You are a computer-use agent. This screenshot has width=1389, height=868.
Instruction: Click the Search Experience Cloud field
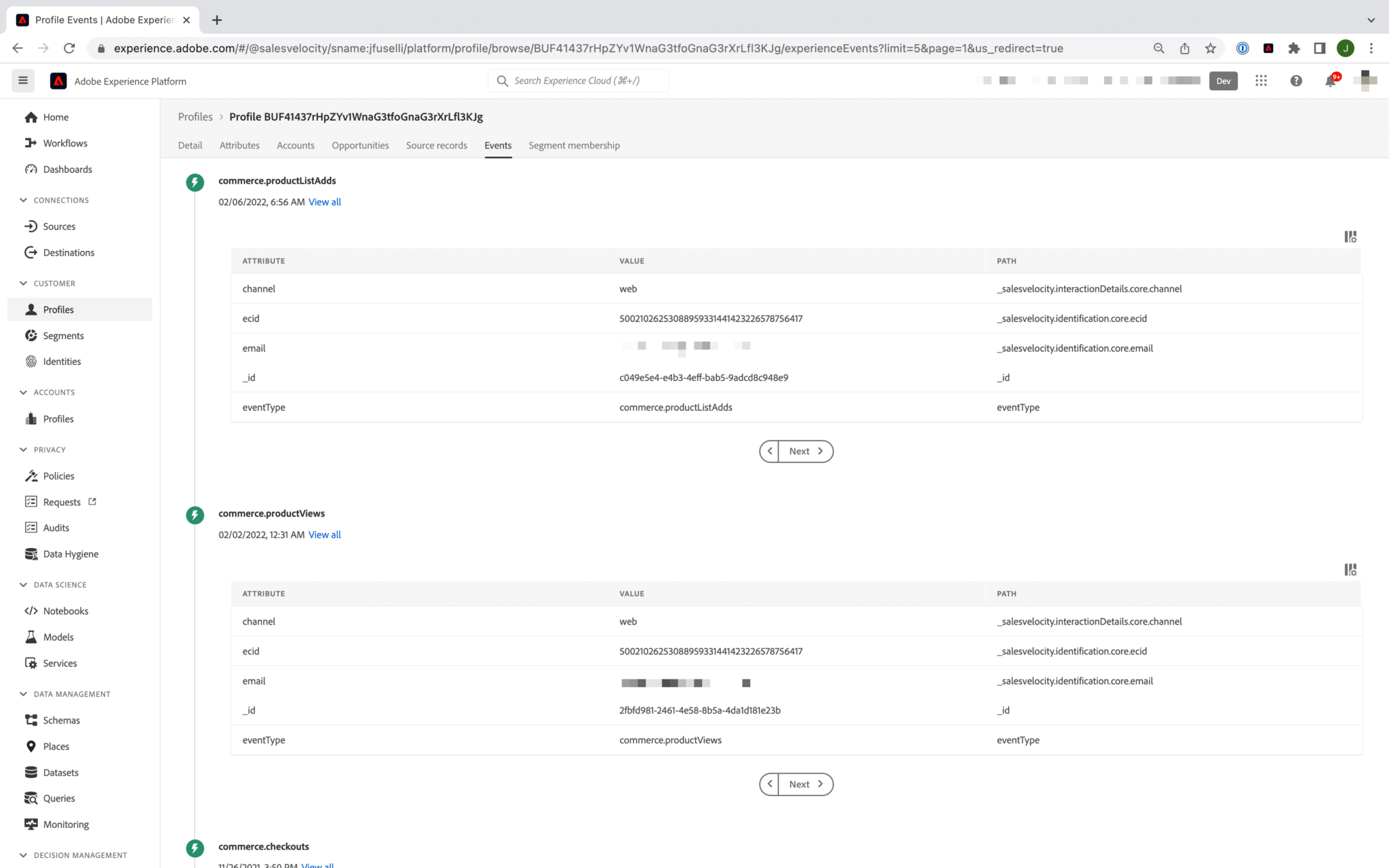(x=577, y=80)
